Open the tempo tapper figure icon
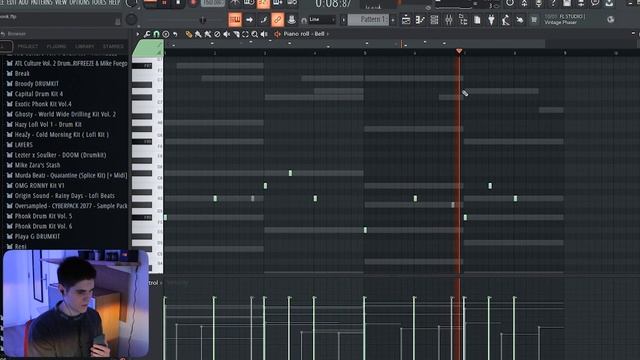Screen dimensions: 640x360 (506, 20)
